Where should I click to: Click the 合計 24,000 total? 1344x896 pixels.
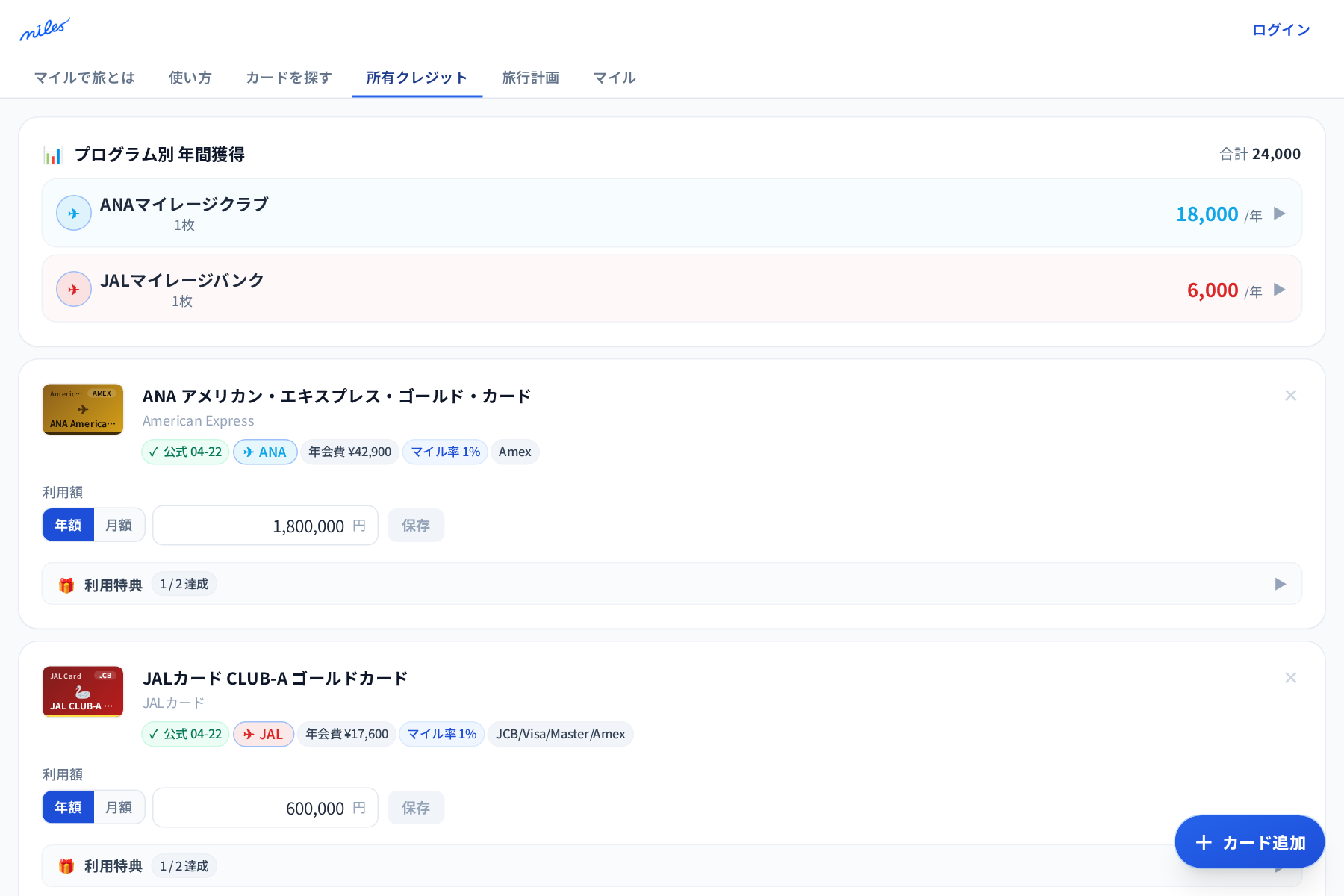[x=1260, y=154]
